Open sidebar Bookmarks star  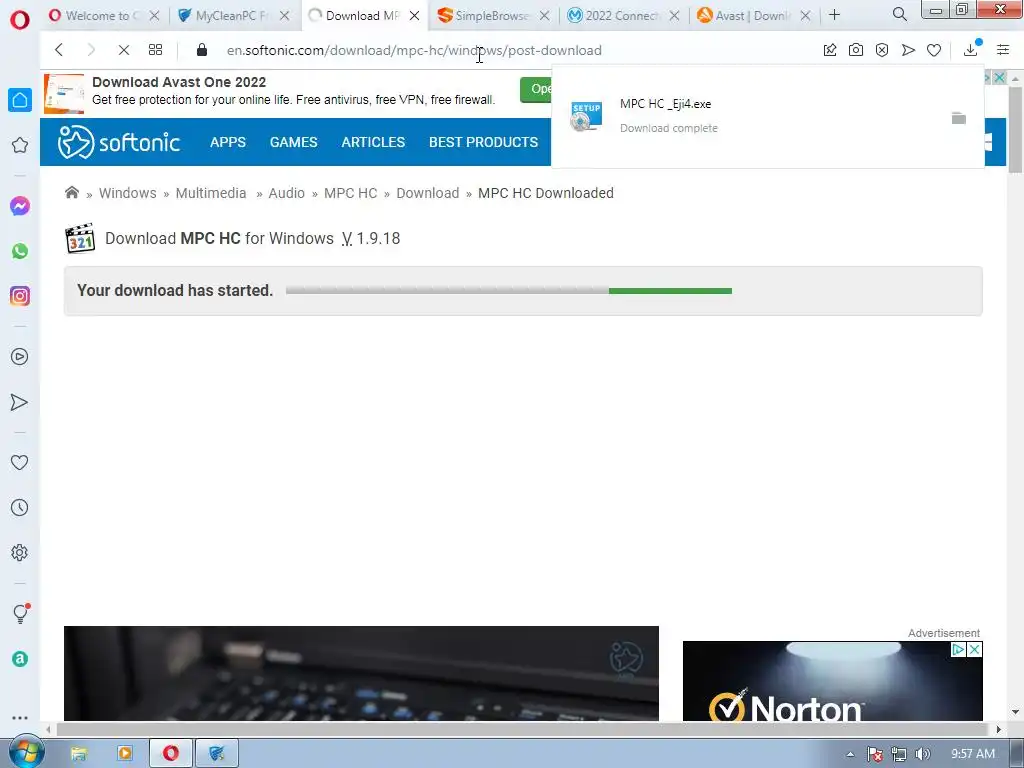[x=20, y=145]
